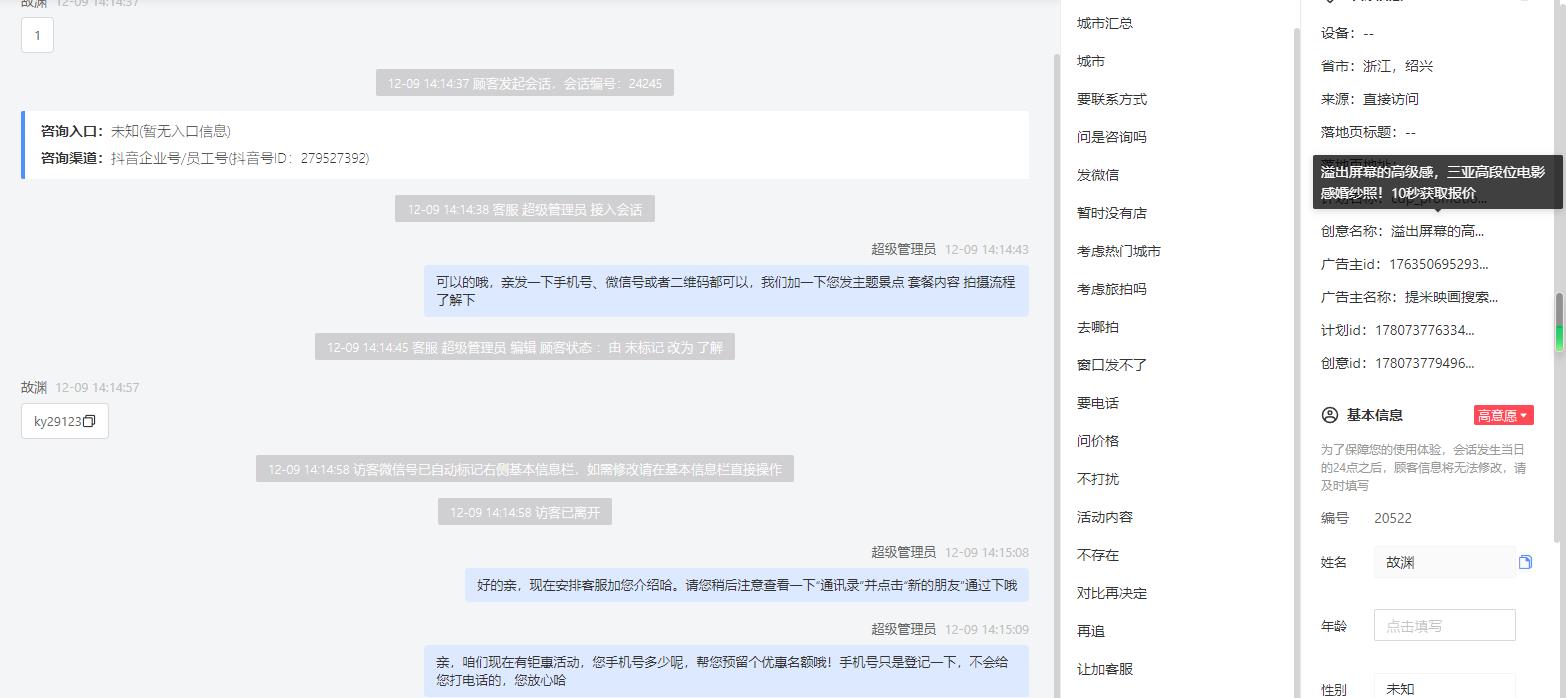Pick the 对比再决定 quick reply
Image resolution: width=1566 pixels, height=698 pixels.
1112,593
